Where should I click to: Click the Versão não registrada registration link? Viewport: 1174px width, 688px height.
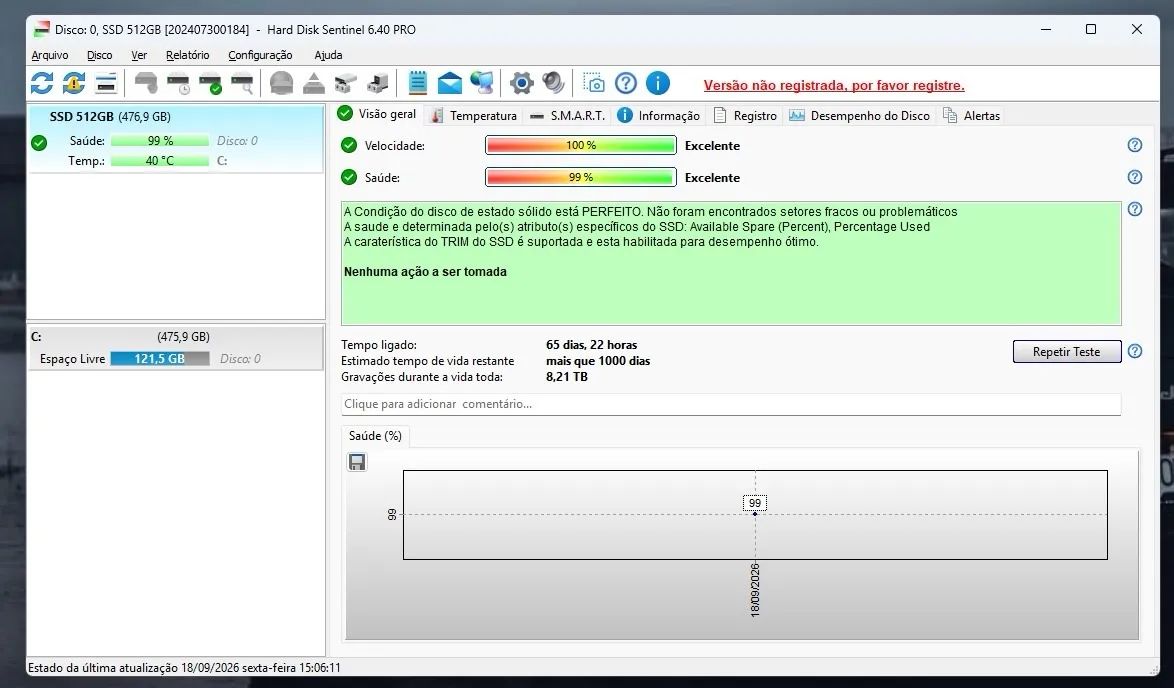(834, 85)
